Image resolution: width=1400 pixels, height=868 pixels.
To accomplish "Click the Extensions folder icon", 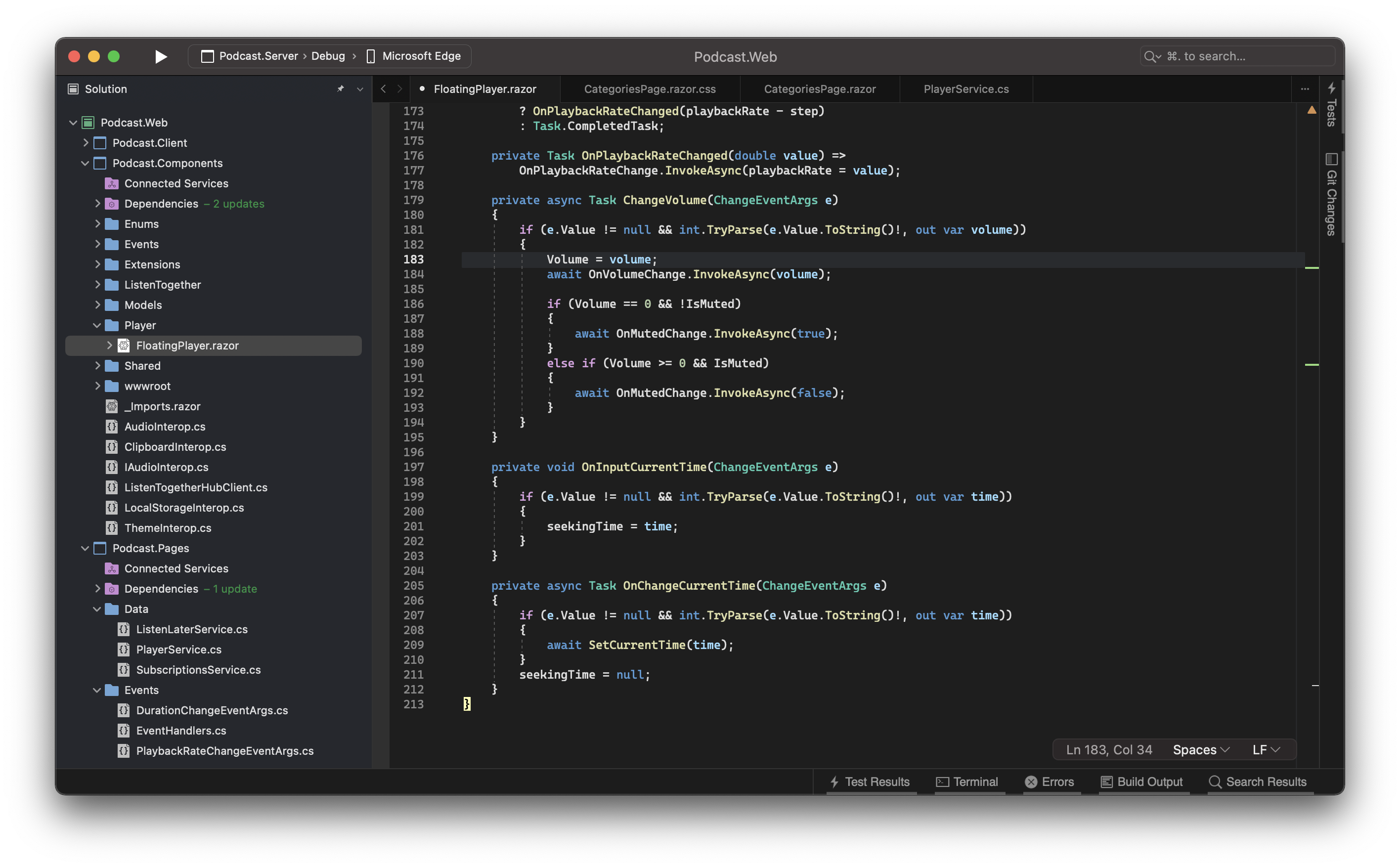I will tap(112, 264).
